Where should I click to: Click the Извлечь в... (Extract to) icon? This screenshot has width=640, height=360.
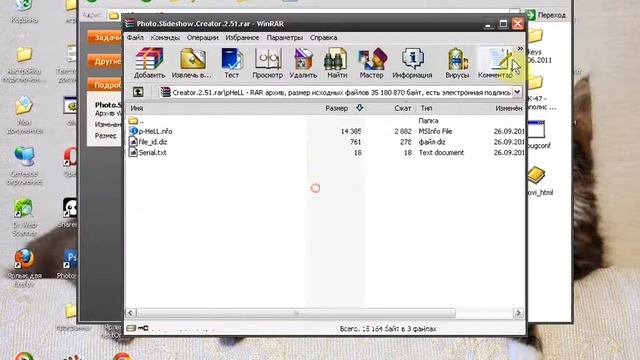point(192,63)
